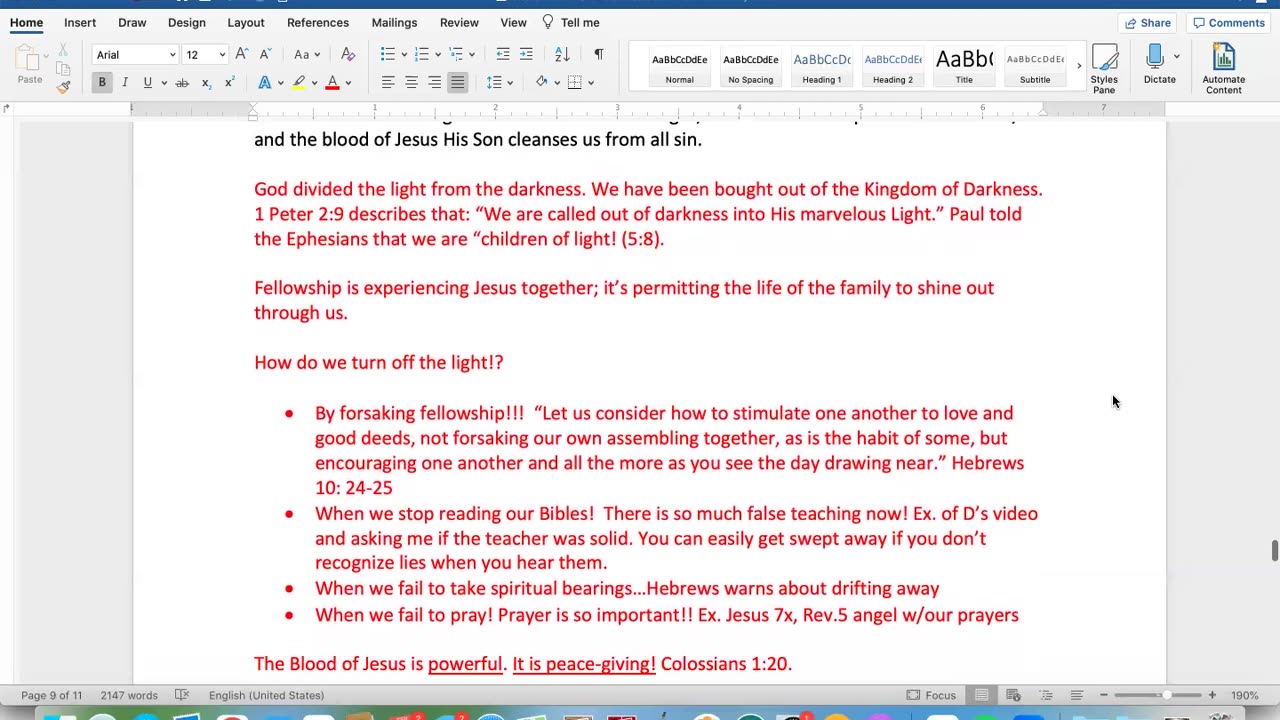Clear all formatting with the eraser icon
This screenshot has height=720, width=1280.
click(348, 54)
